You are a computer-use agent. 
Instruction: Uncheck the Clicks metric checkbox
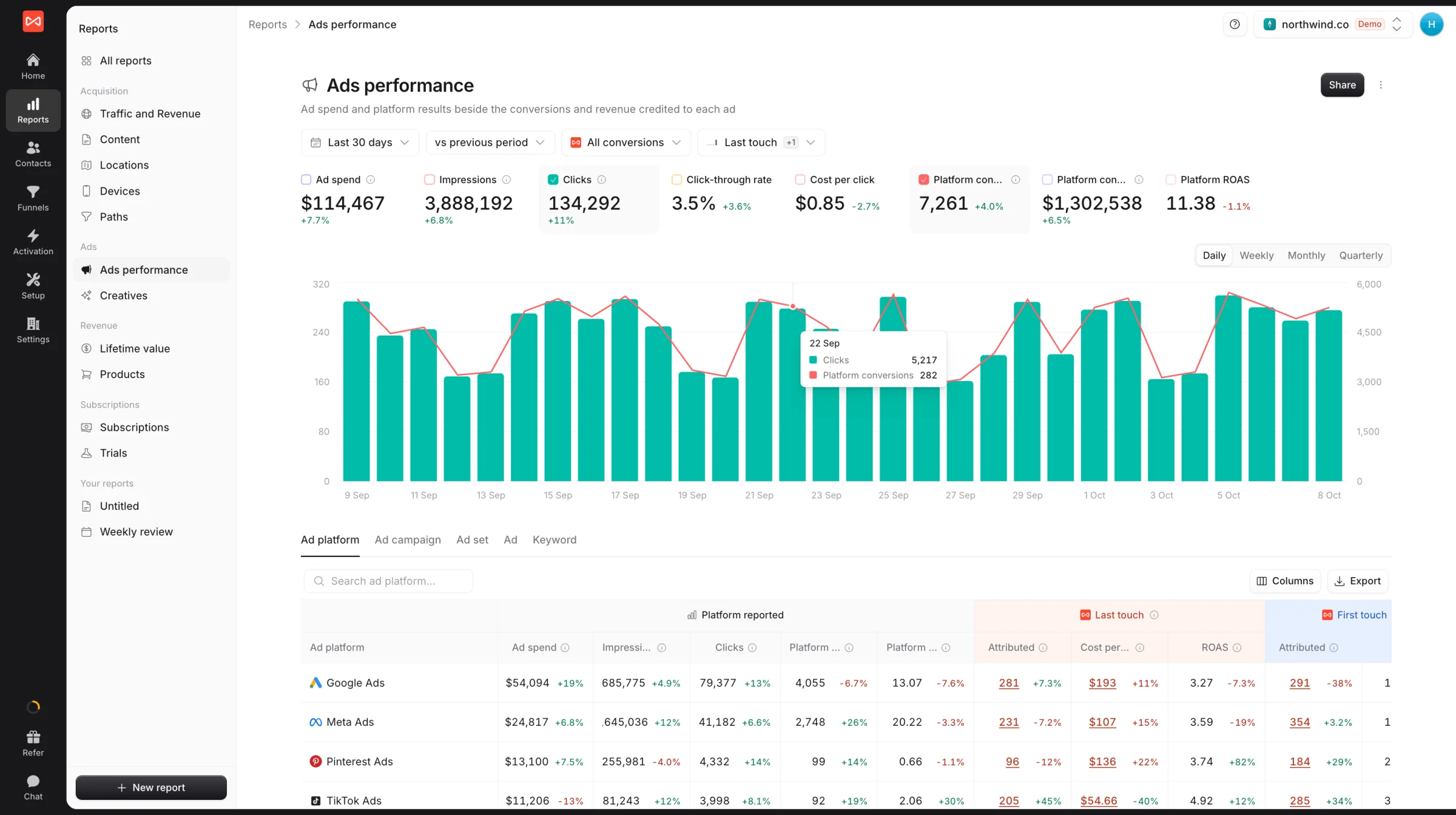(x=553, y=180)
